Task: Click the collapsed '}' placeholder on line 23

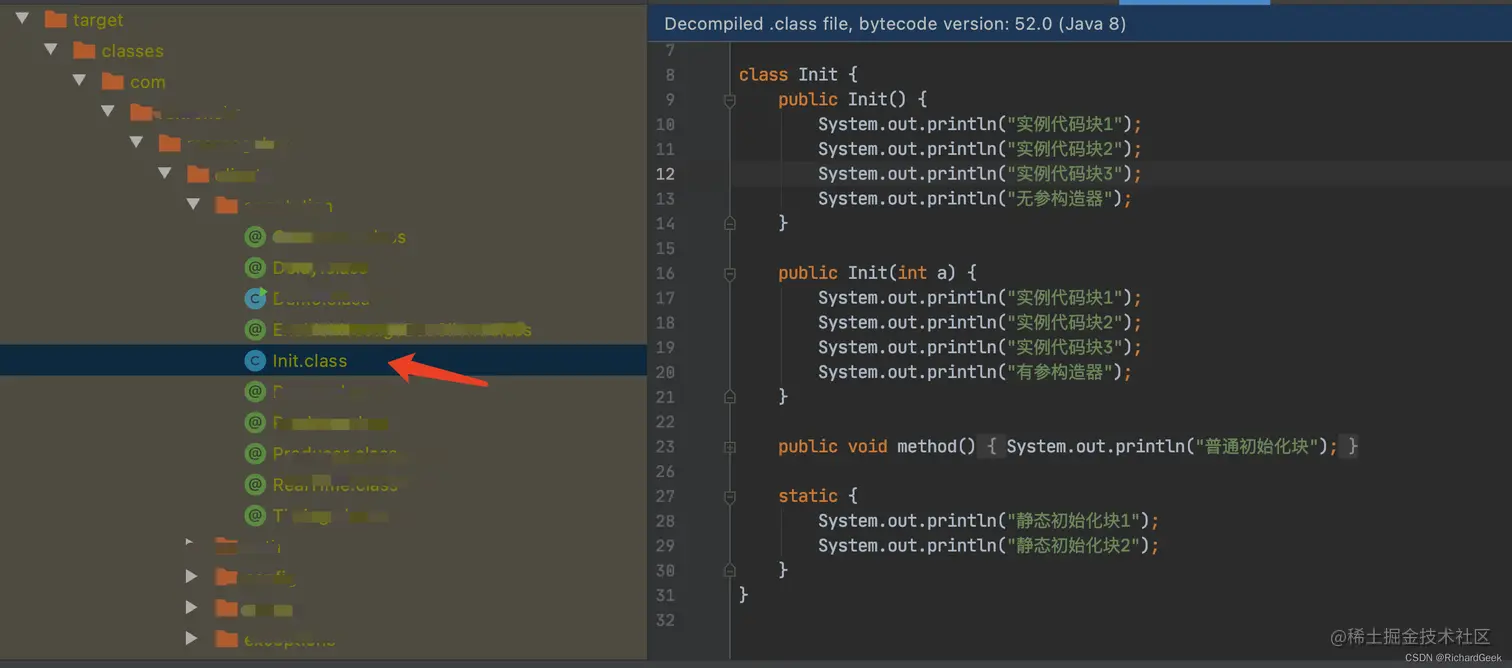Action: tap(1352, 446)
